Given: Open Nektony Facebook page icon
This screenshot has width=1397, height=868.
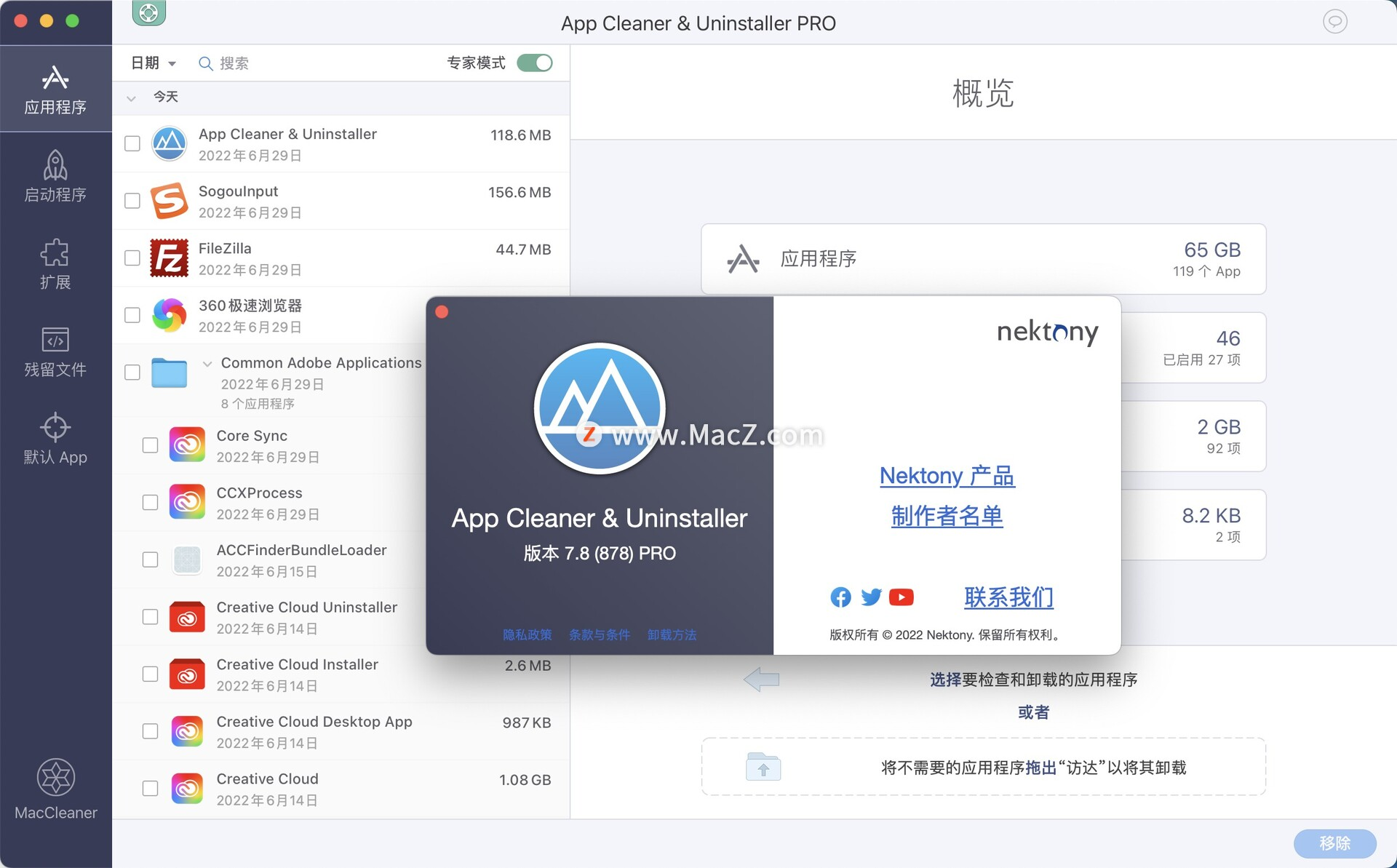Looking at the screenshot, I should 840,597.
